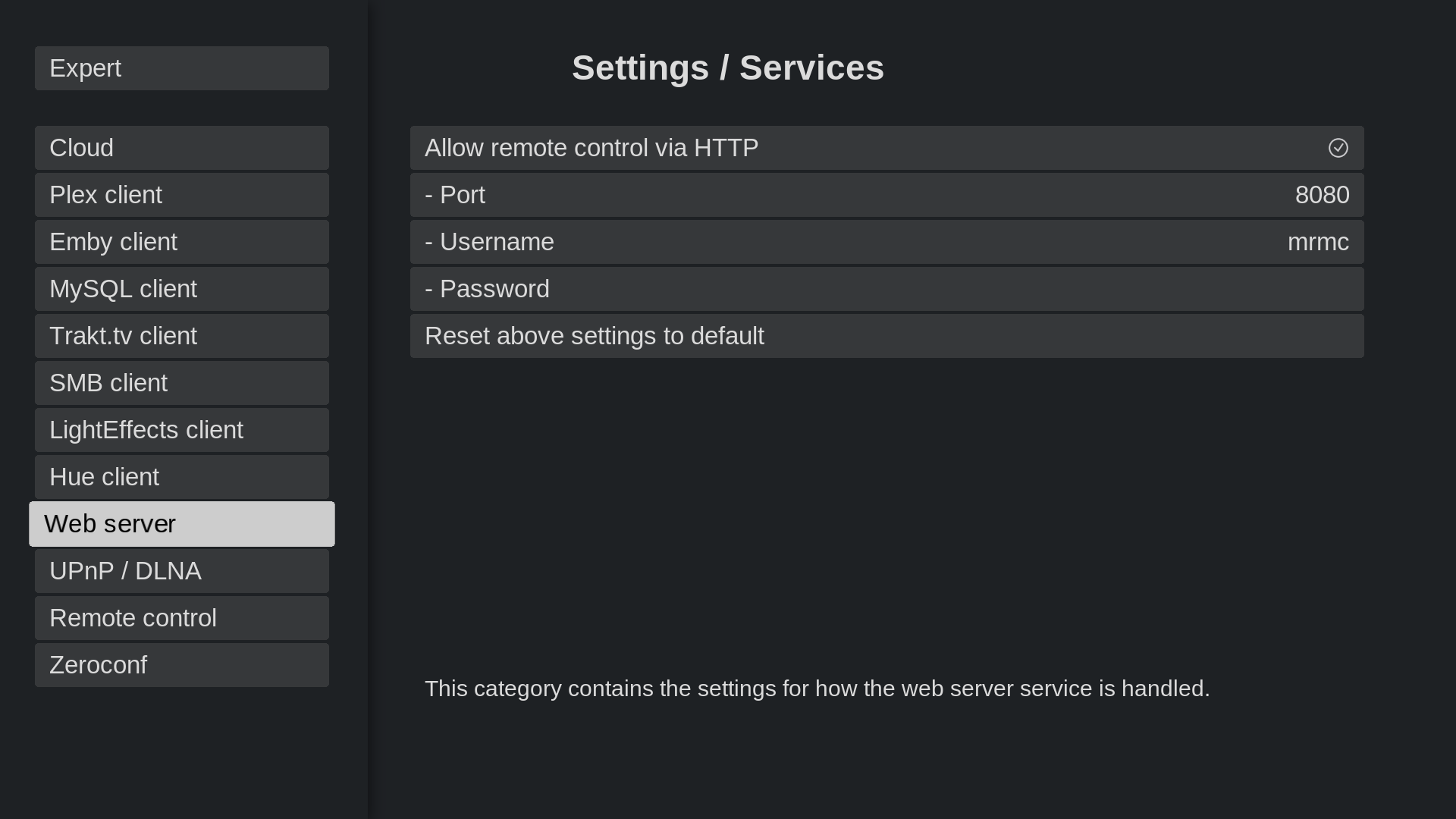Open MySQL client settings

[x=181, y=289]
